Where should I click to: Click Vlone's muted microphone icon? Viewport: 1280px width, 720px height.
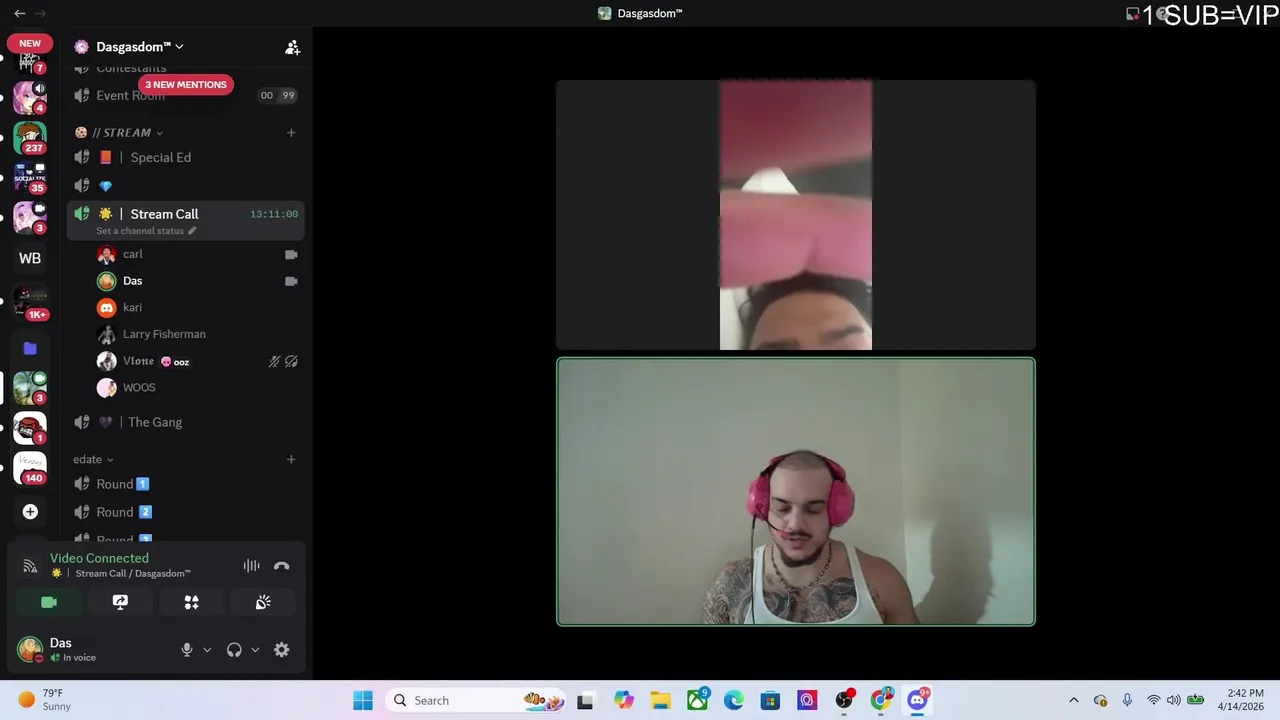point(274,362)
